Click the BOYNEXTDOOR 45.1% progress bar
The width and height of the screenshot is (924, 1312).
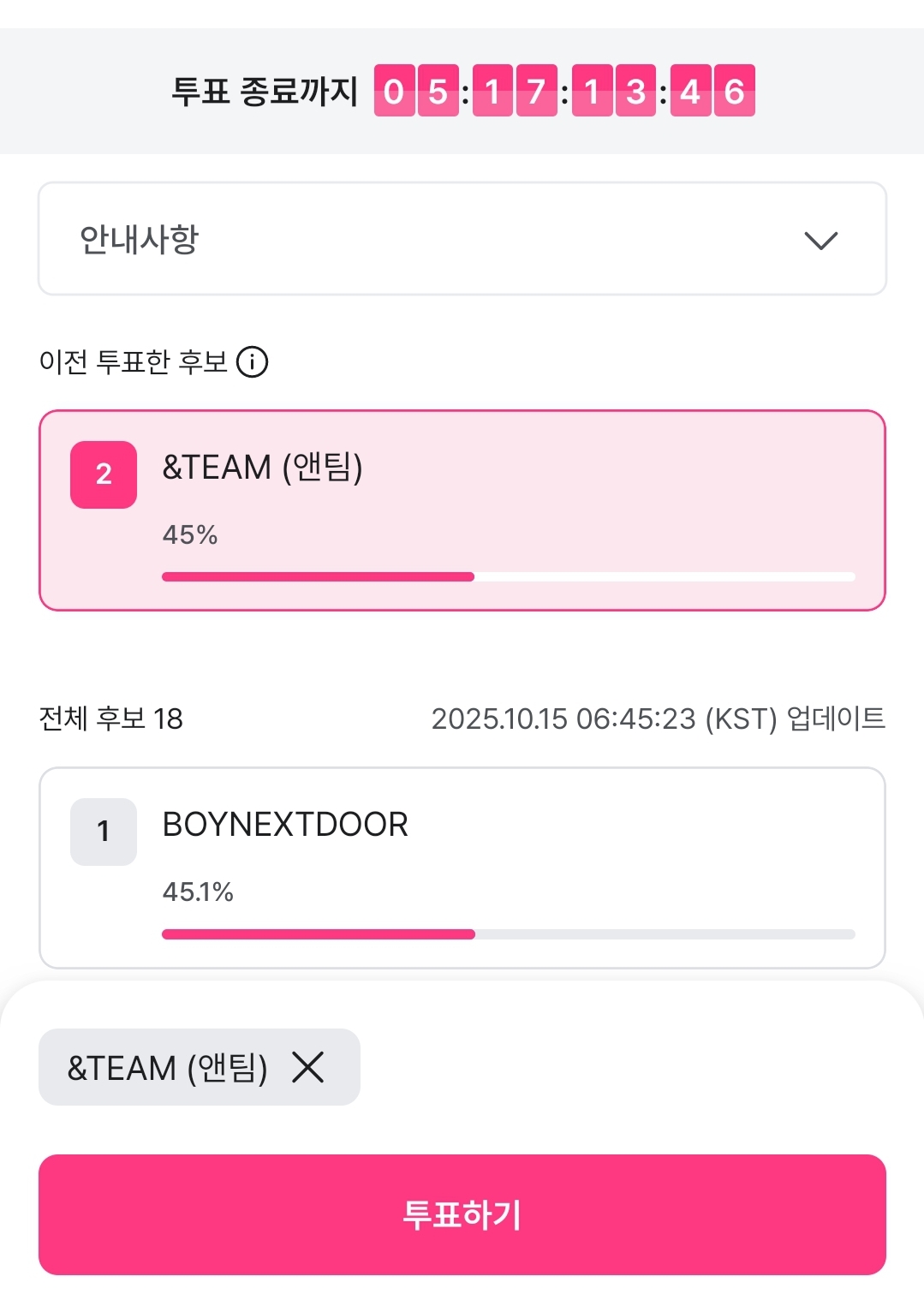coord(508,934)
